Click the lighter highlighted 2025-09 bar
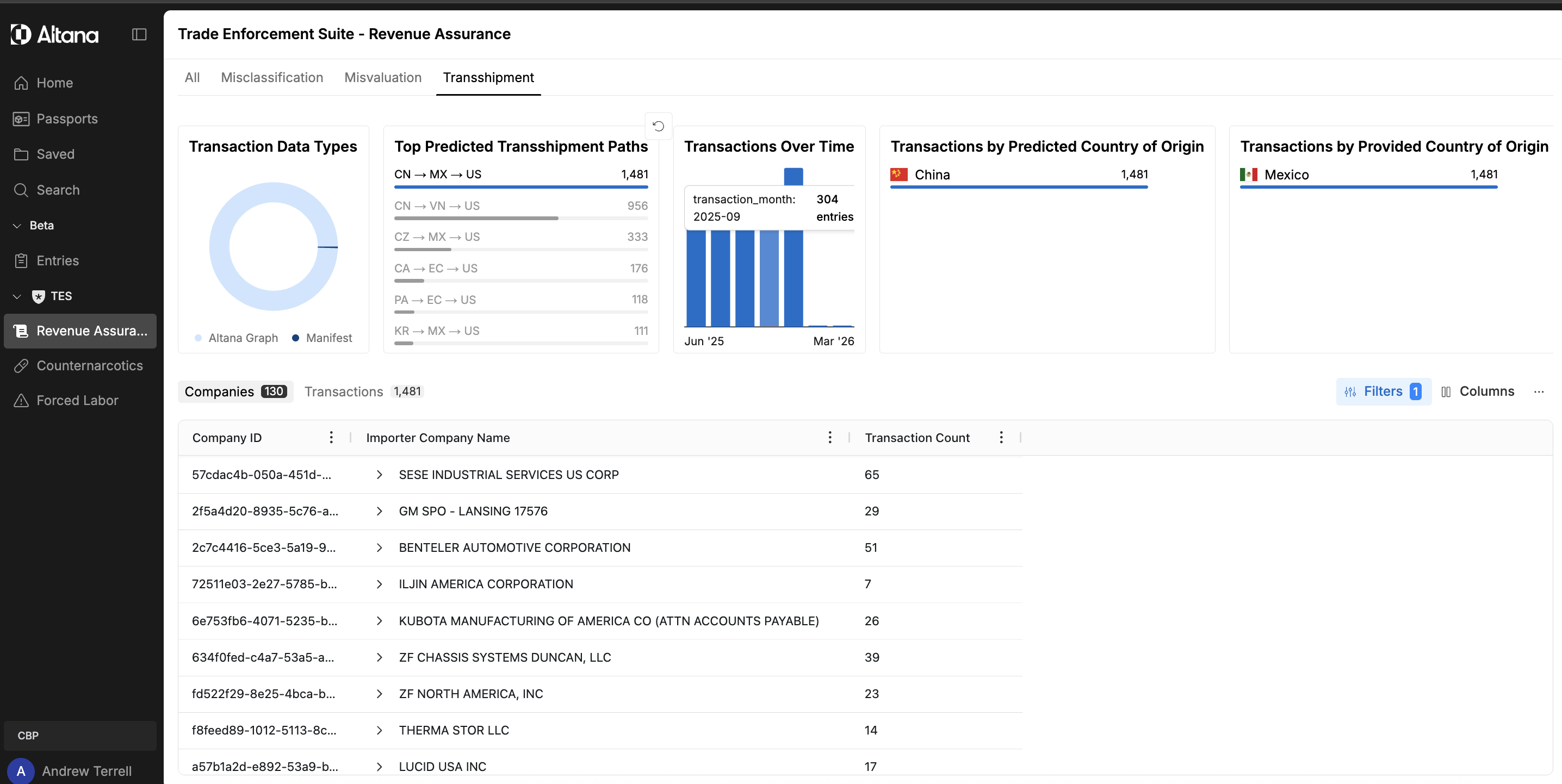 (769, 278)
